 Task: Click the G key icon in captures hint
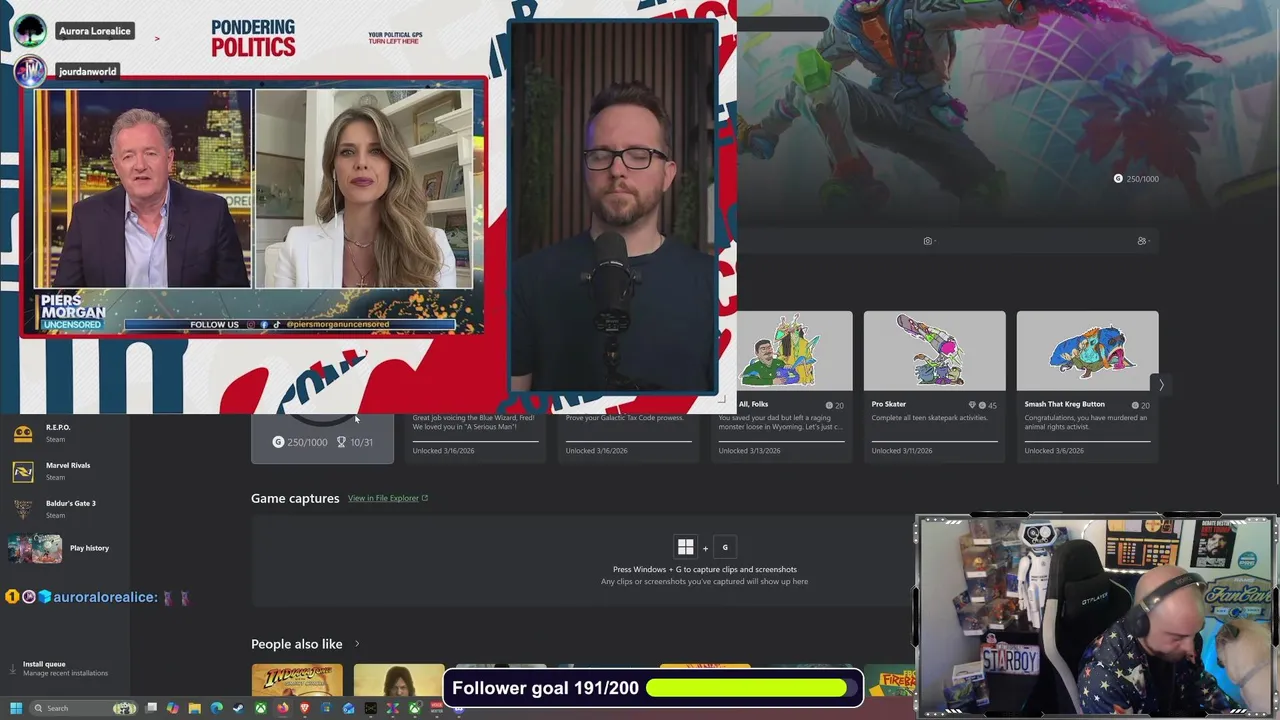(725, 547)
